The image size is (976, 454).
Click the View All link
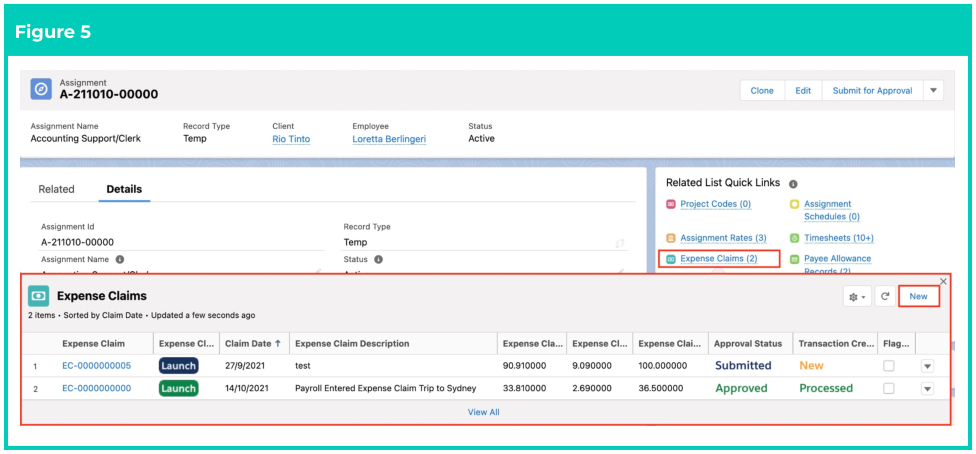click(484, 412)
